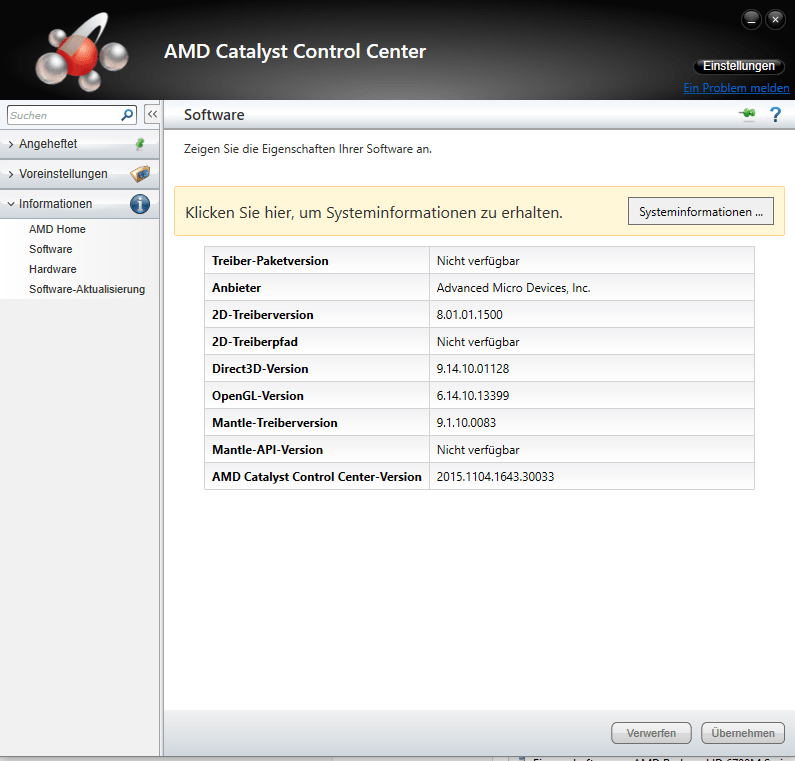
Task: Click the Voreinstellungen presets box icon
Action: [x=140, y=174]
